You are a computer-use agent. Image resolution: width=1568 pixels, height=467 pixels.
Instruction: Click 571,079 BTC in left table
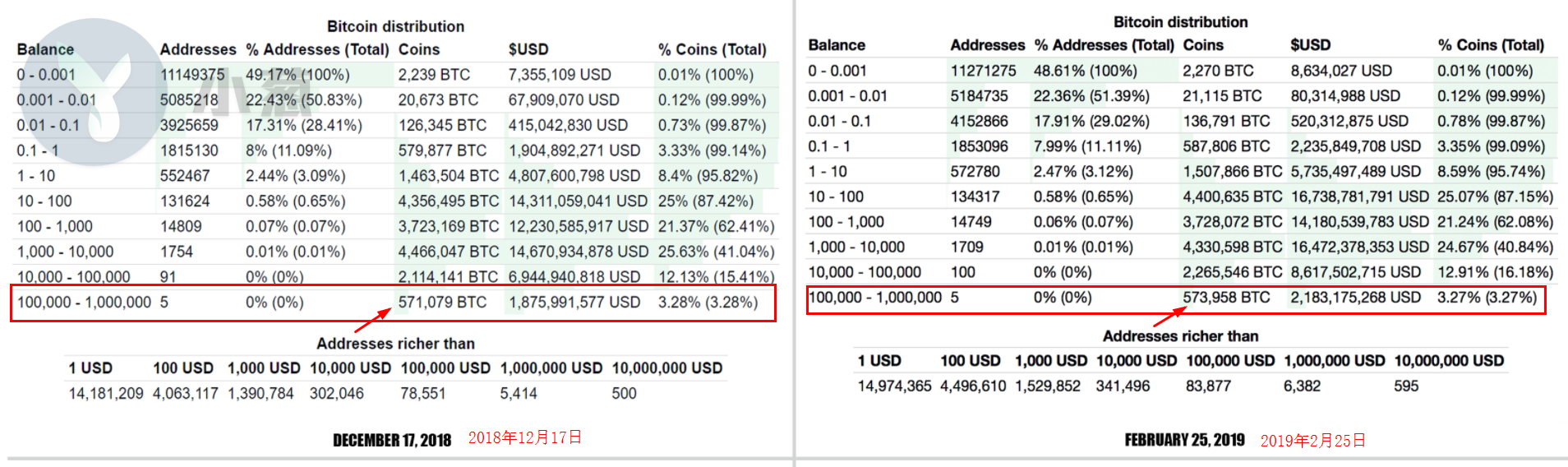(x=442, y=303)
